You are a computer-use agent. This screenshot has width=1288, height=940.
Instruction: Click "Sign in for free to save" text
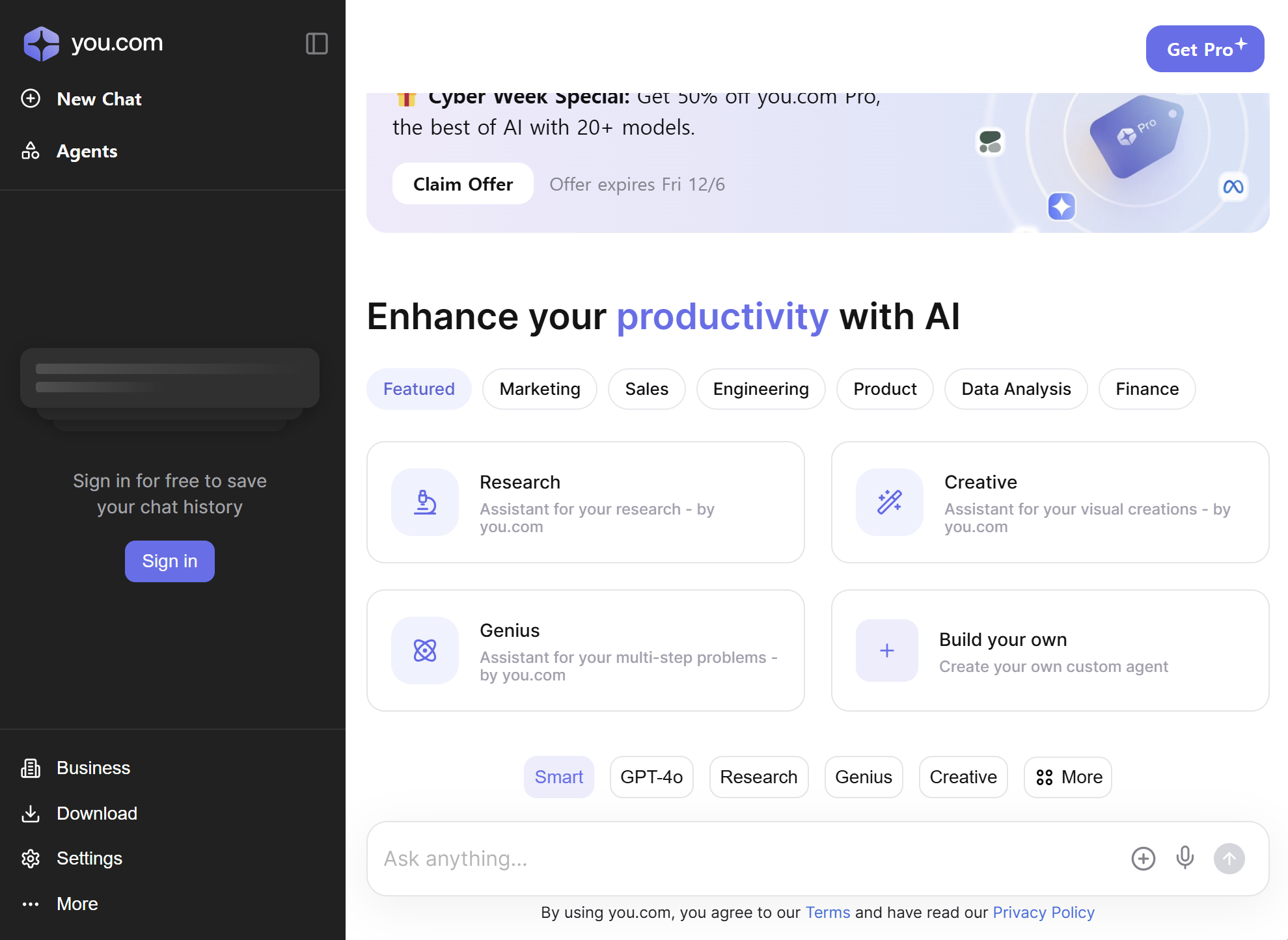pos(170,481)
